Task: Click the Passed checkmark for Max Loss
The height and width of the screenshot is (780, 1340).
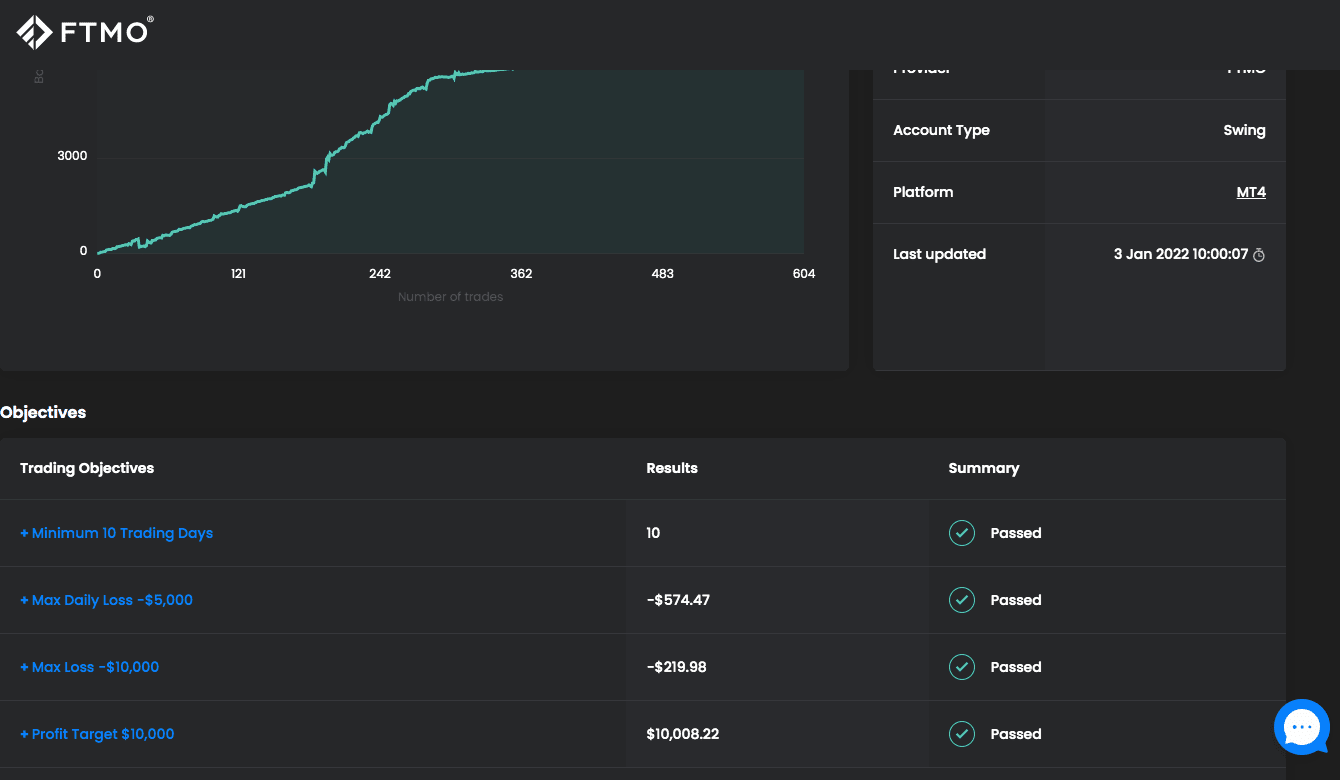Action: [x=962, y=667]
